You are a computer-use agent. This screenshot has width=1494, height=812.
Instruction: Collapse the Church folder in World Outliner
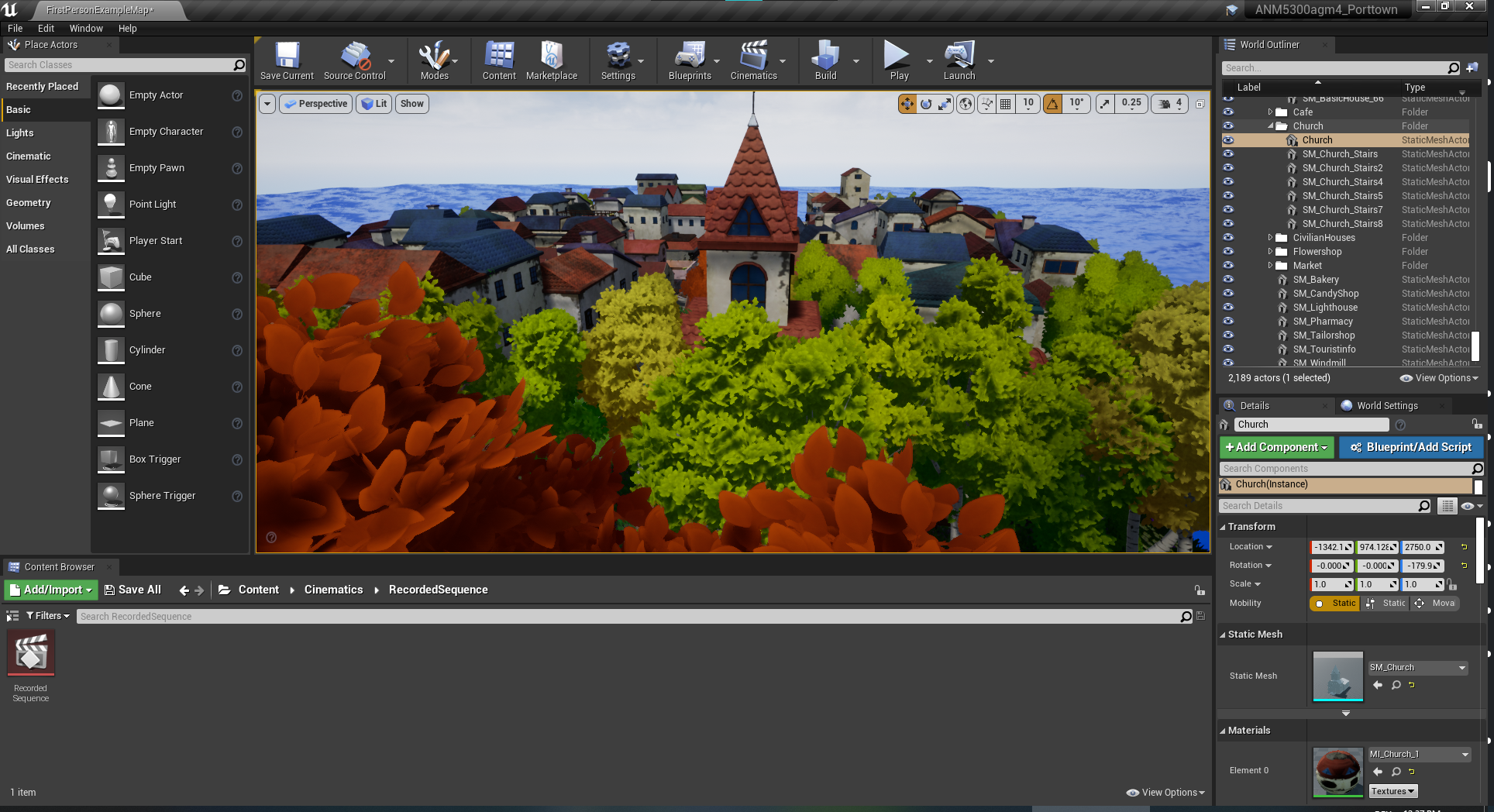pyautogui.click(x=1270, y=126)
